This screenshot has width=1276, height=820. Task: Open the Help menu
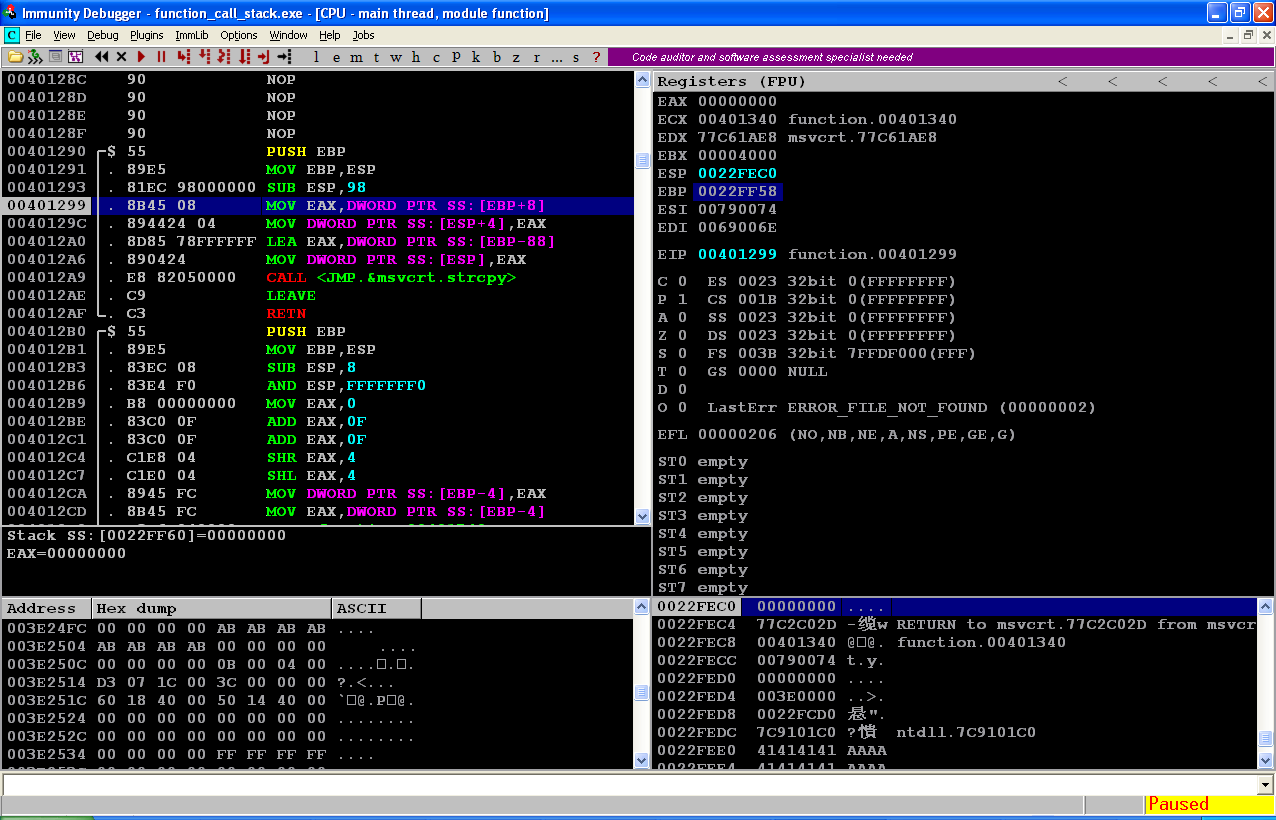329,35
